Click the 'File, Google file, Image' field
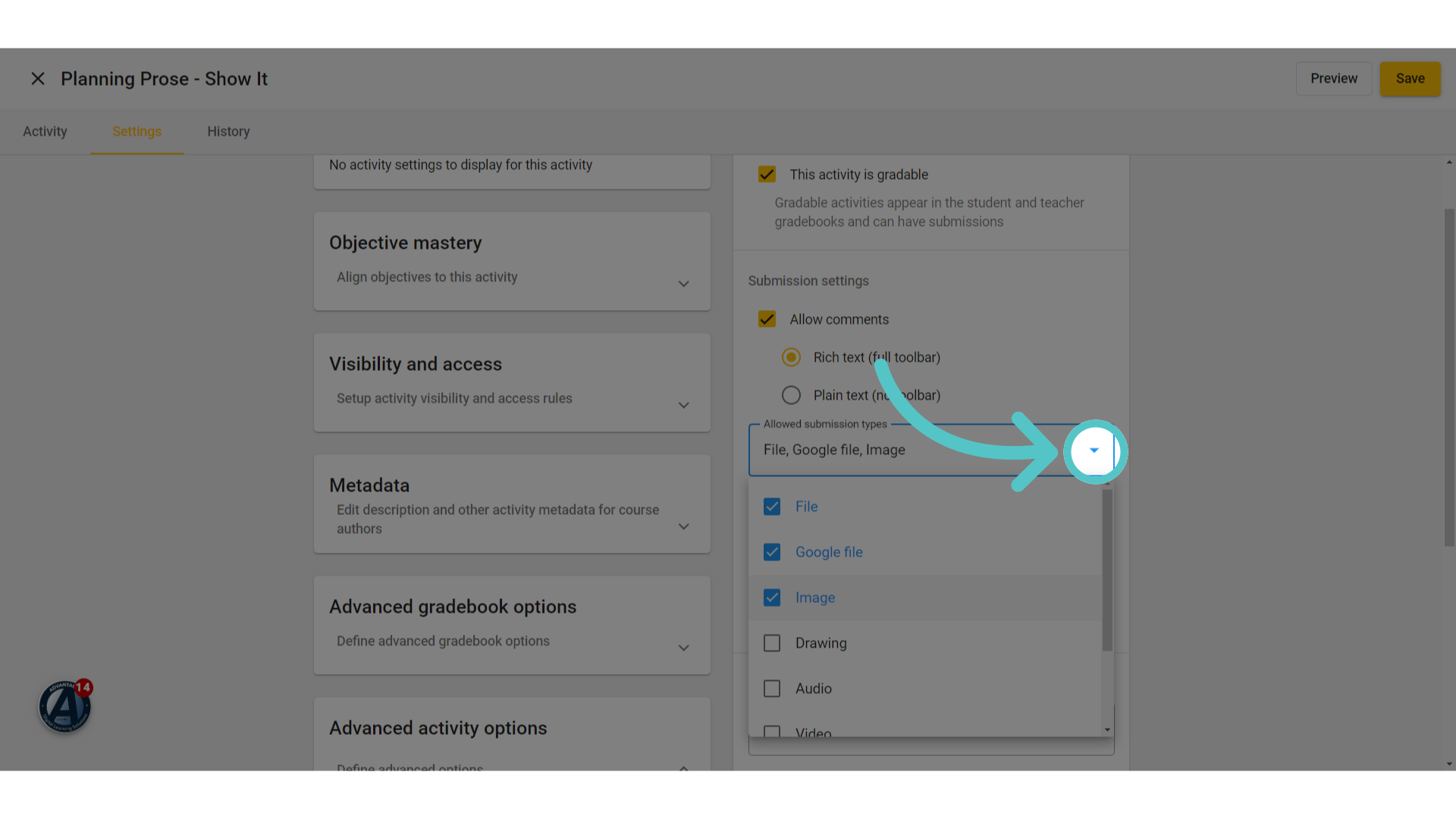This screenshot has height=819, width=1456. pos(931,450)
